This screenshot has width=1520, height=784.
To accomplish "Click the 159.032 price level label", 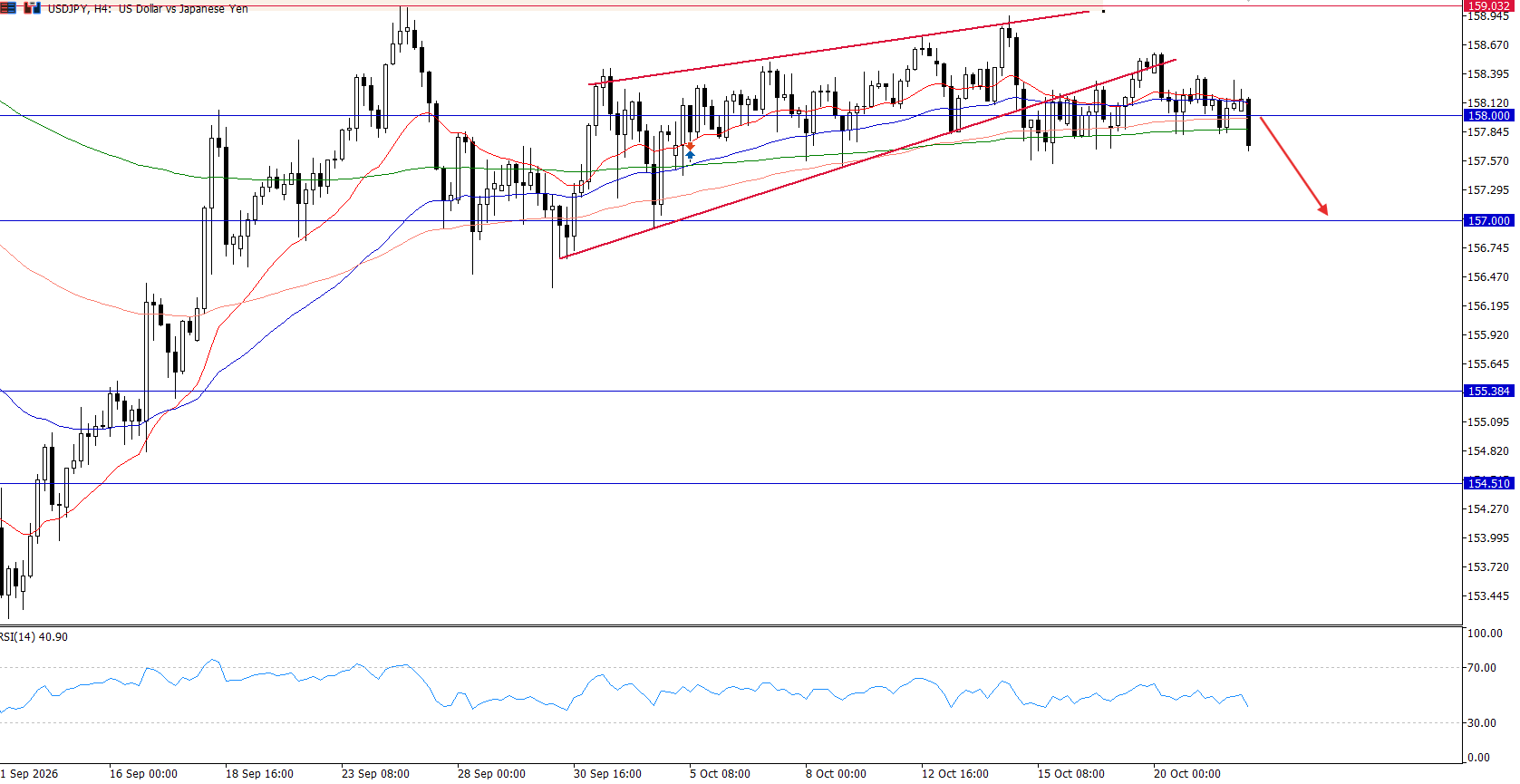I will pos(1488,5).
